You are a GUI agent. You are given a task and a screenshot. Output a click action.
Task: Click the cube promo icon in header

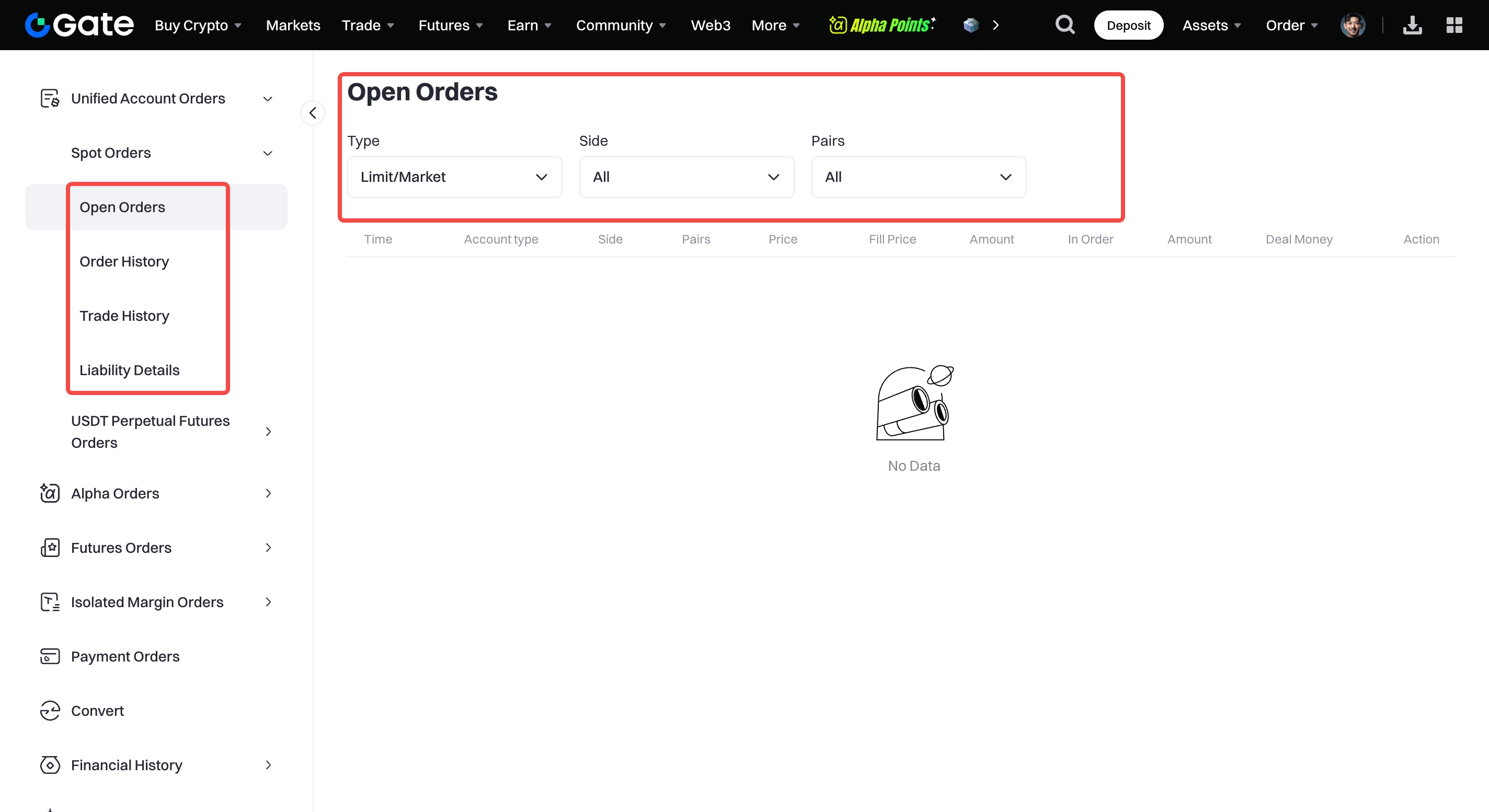pyautogui.click(x=971, y=25)
